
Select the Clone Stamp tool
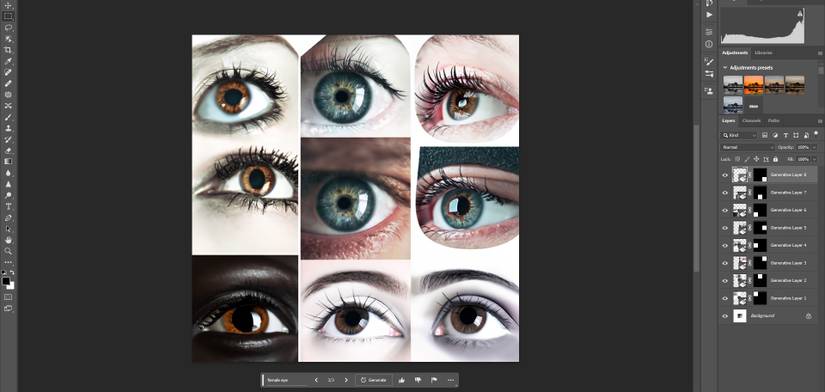[x=8, y=128]
